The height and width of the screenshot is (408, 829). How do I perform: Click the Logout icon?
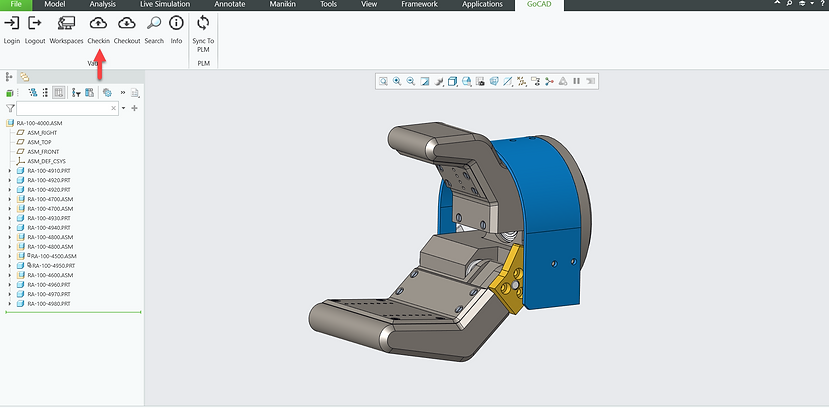point(35,23)
